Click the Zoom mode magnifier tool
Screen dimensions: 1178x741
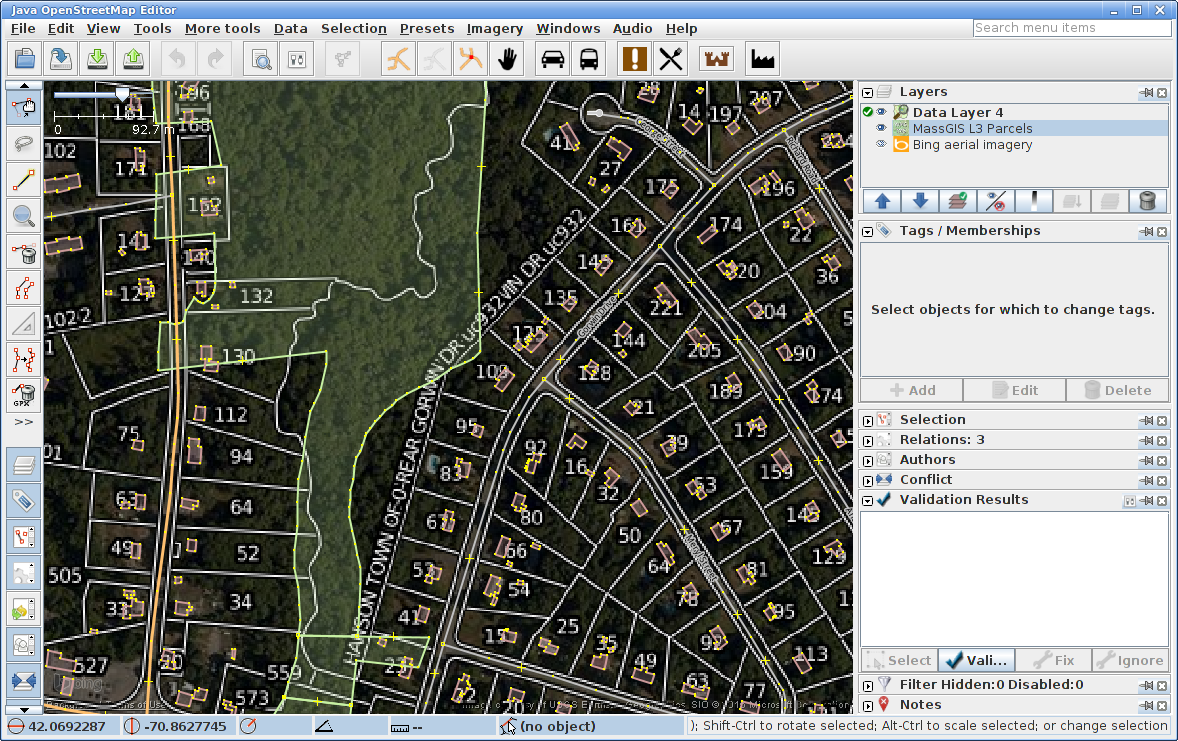coord(24,216)
